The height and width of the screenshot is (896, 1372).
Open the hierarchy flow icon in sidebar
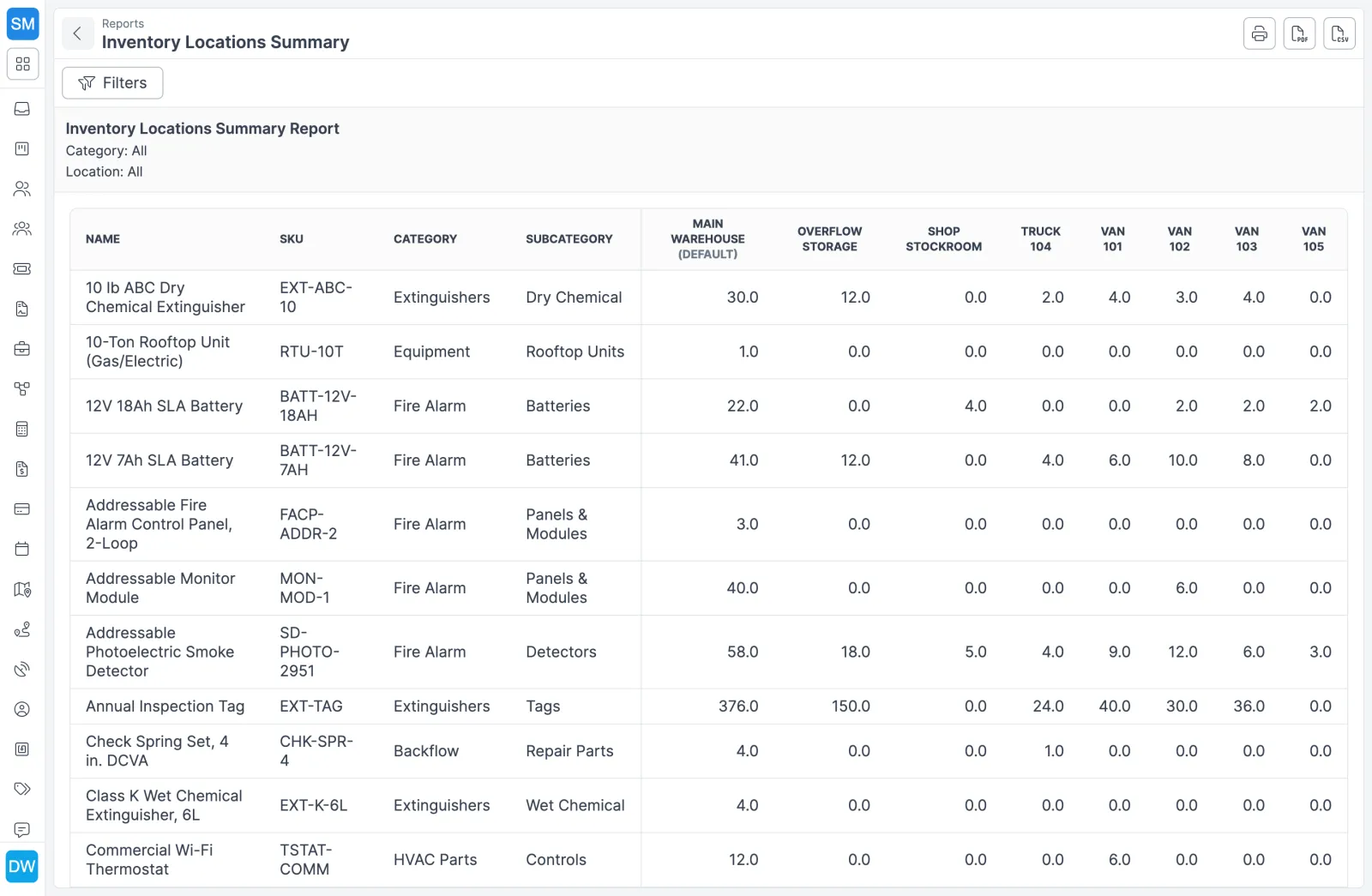coord(22,389)
